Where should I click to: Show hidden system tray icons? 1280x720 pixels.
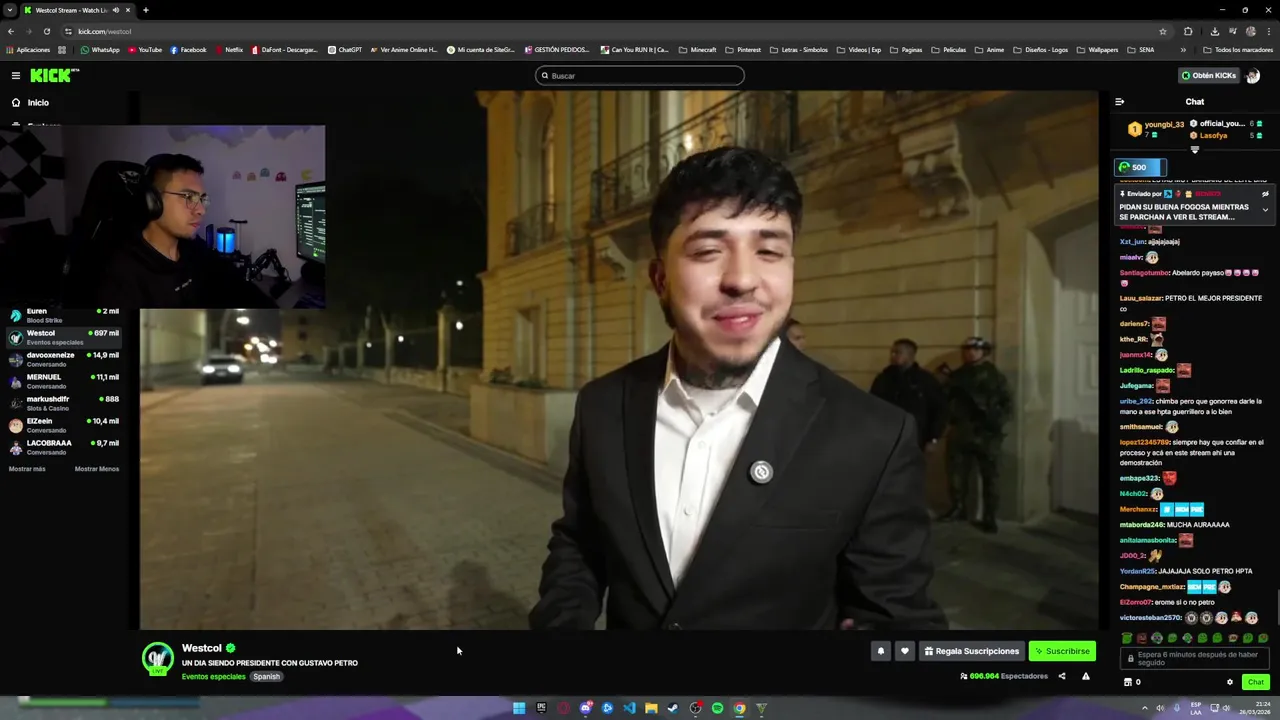tap(1144, 708)
